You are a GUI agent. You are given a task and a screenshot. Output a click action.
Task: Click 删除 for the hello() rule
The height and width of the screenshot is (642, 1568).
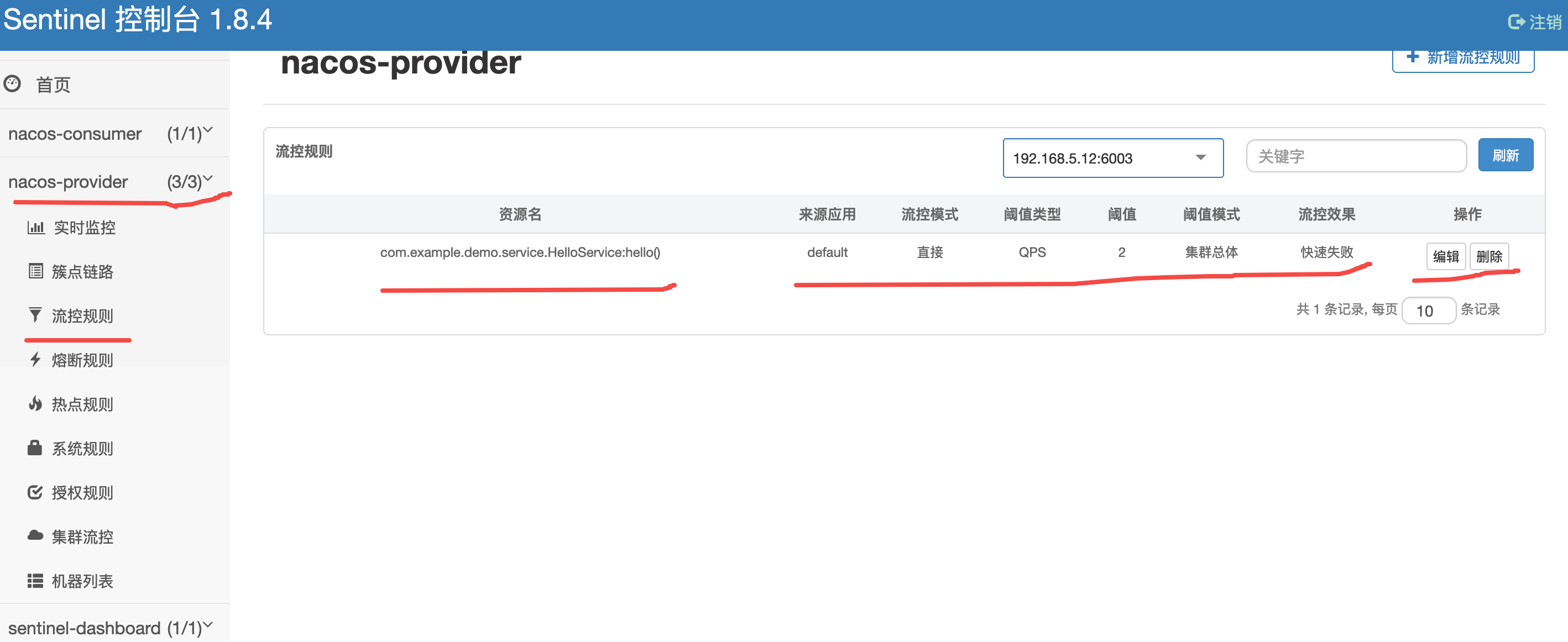coord(1489,256)
